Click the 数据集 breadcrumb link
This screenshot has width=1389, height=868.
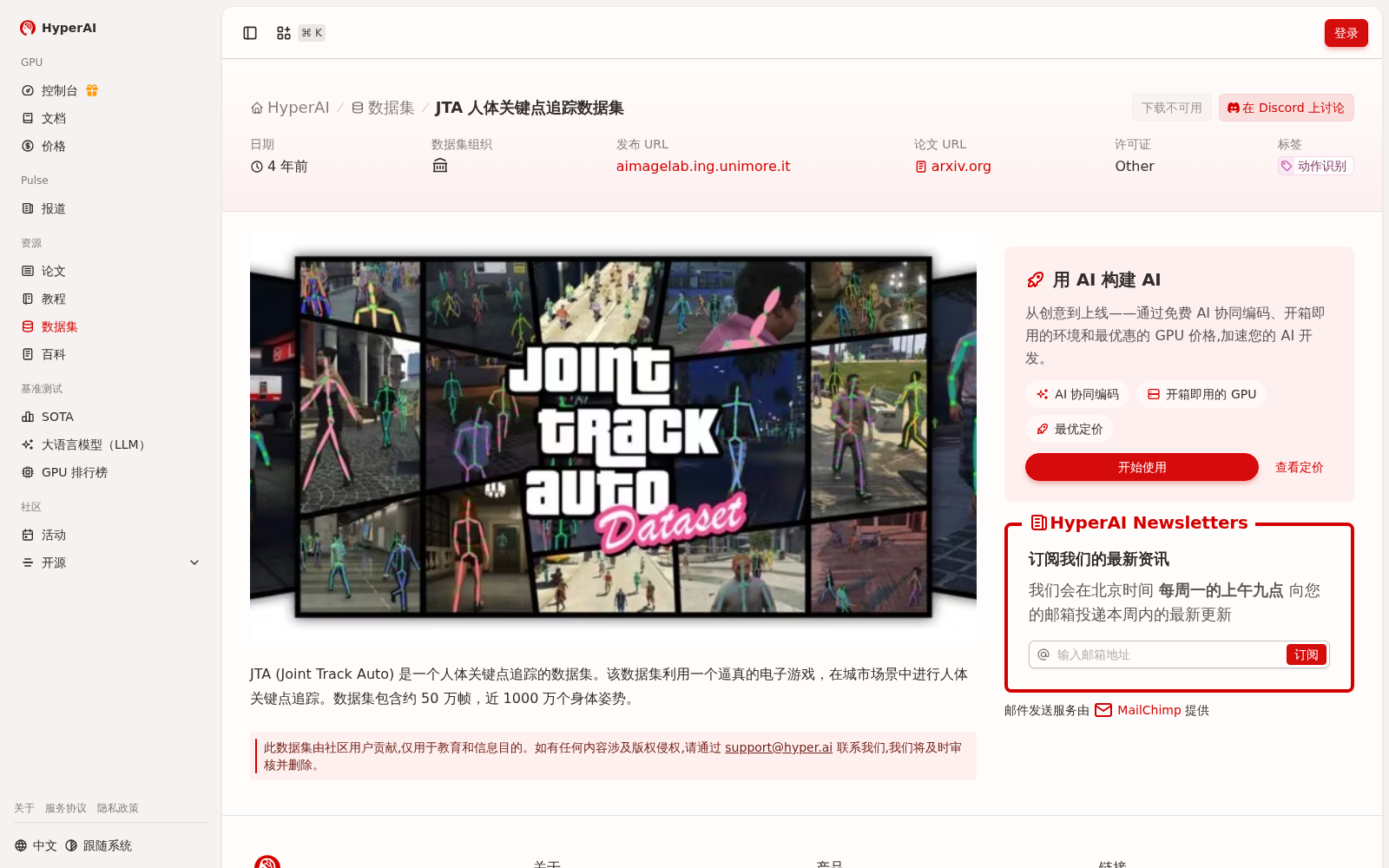tap(383, 108)
